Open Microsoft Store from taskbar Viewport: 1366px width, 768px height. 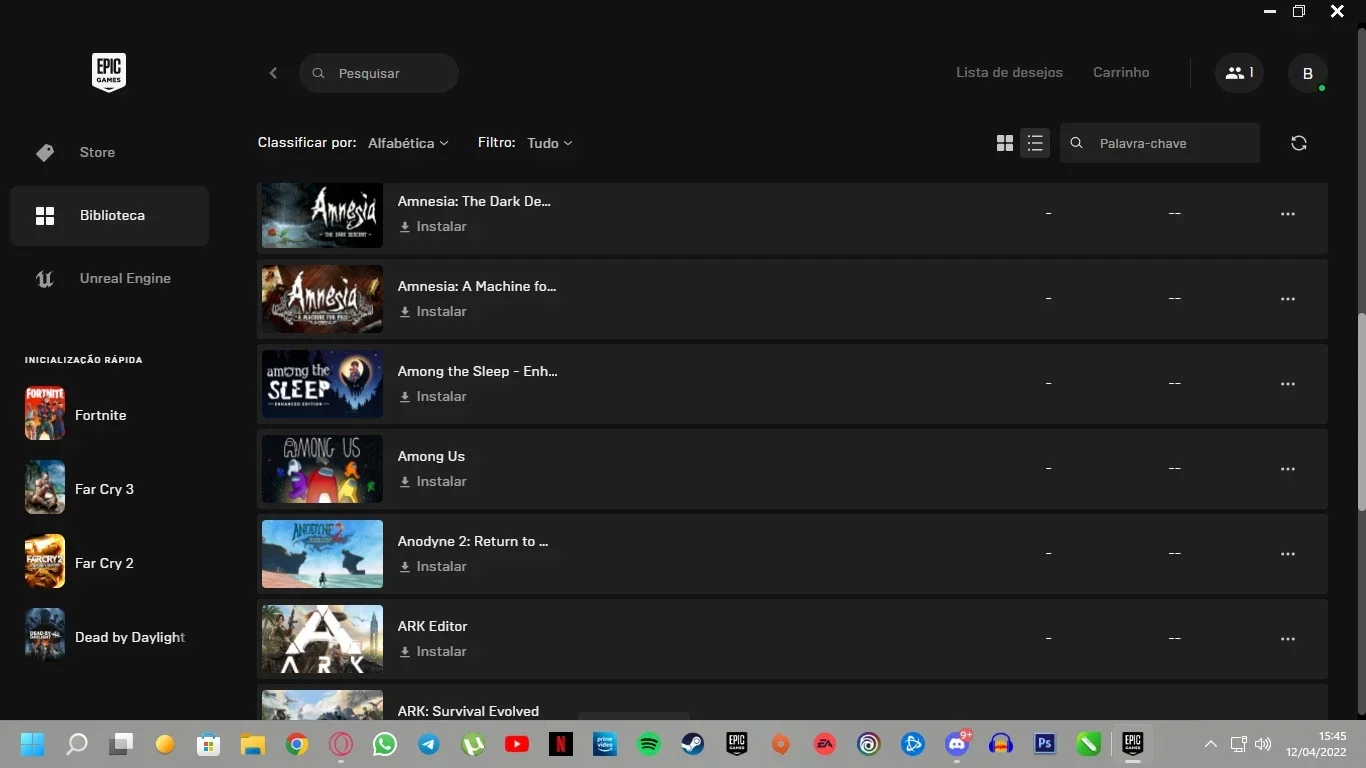pyautogui.click(x=208, y=744)
